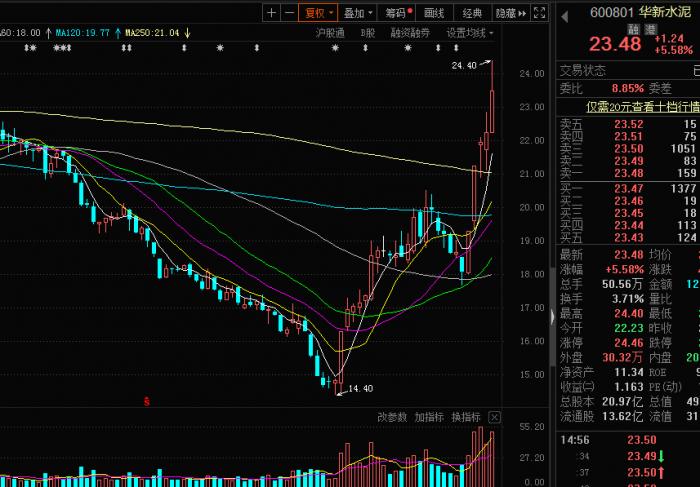Screen dimensions: 700x487
Task: Click 改参数 to edit indicator parameters
Action: coord(393,417)
